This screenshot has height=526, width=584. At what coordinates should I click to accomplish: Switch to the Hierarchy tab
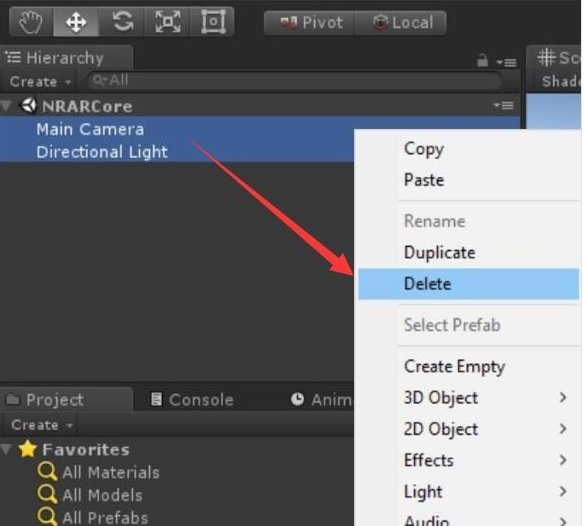pyautogui.click(x=66, y=58)
